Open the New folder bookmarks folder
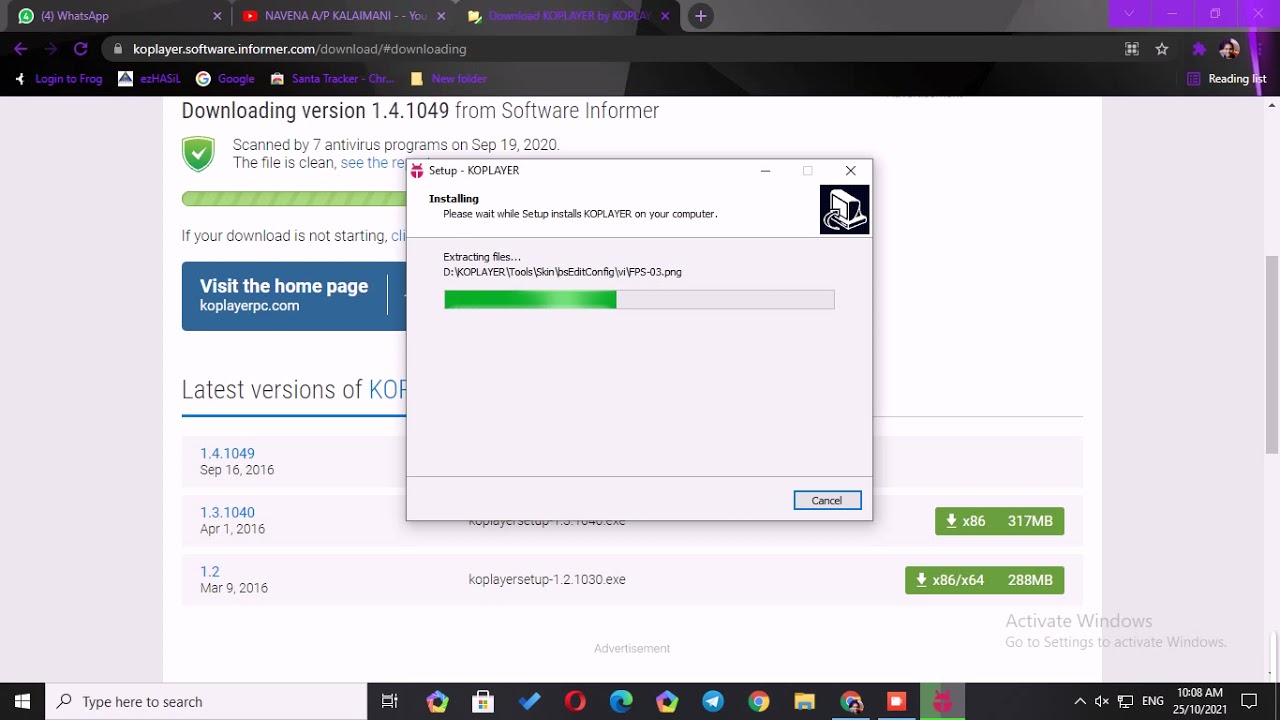Image resolution: width=1280 pixels, height=720 pixels. click(448, 79)
